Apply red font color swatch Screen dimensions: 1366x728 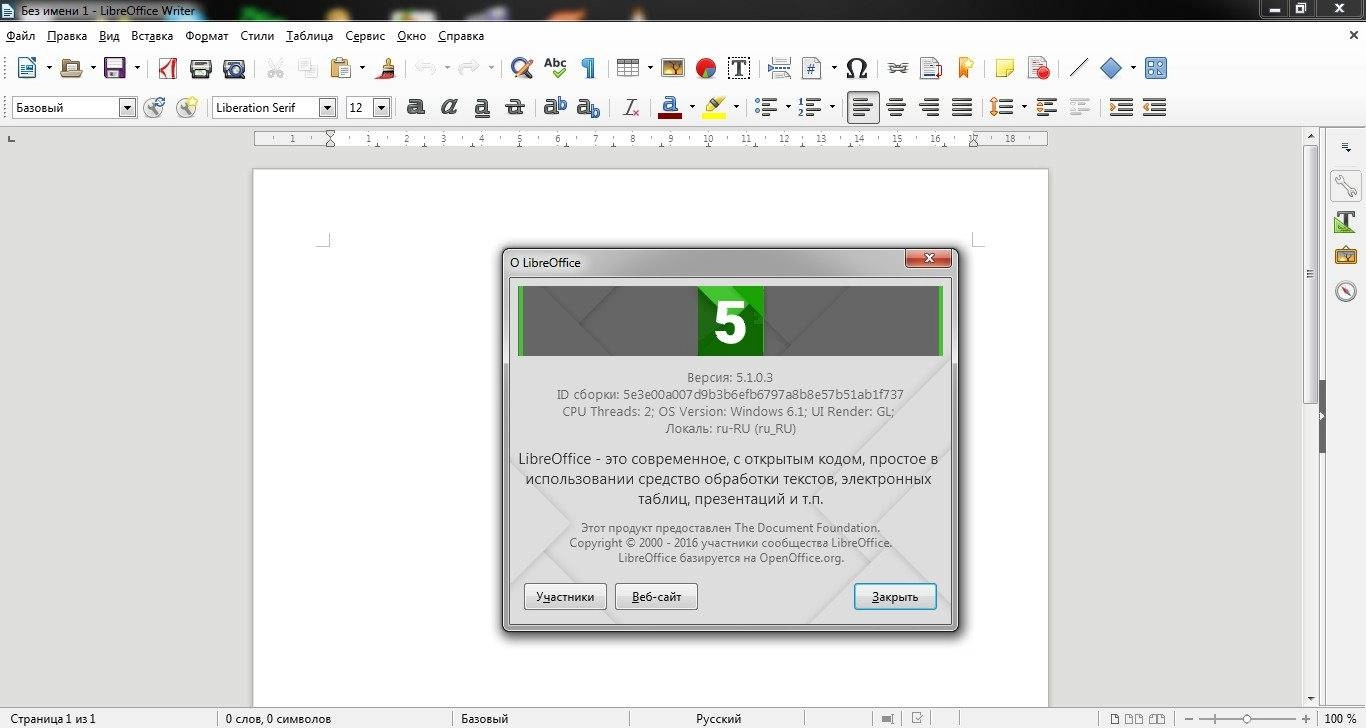click(670, 107)
